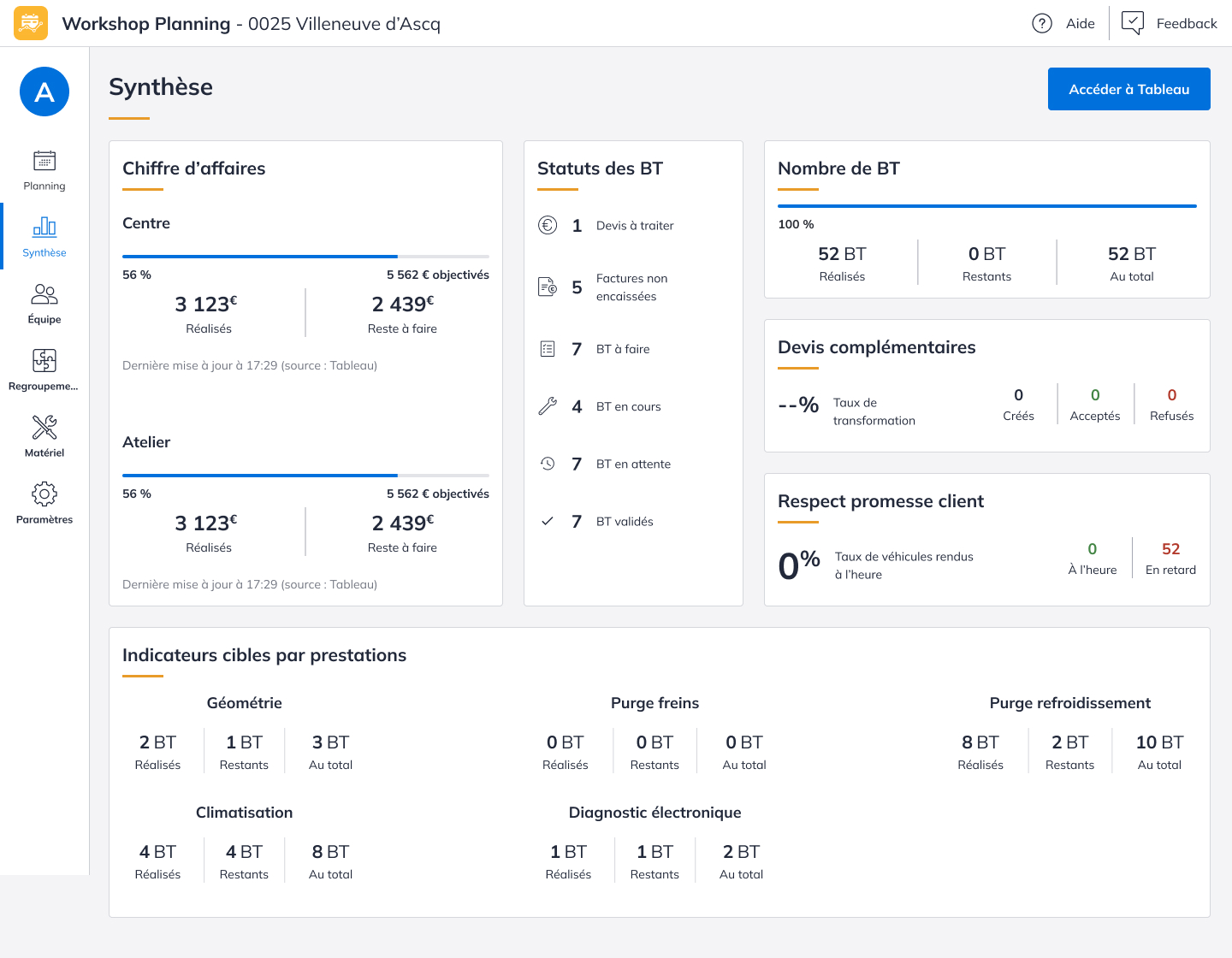Viewport: 1232px width, 958px height.
Task: Click the Workshop Planning app logo
Action: (x=31, y=23)
